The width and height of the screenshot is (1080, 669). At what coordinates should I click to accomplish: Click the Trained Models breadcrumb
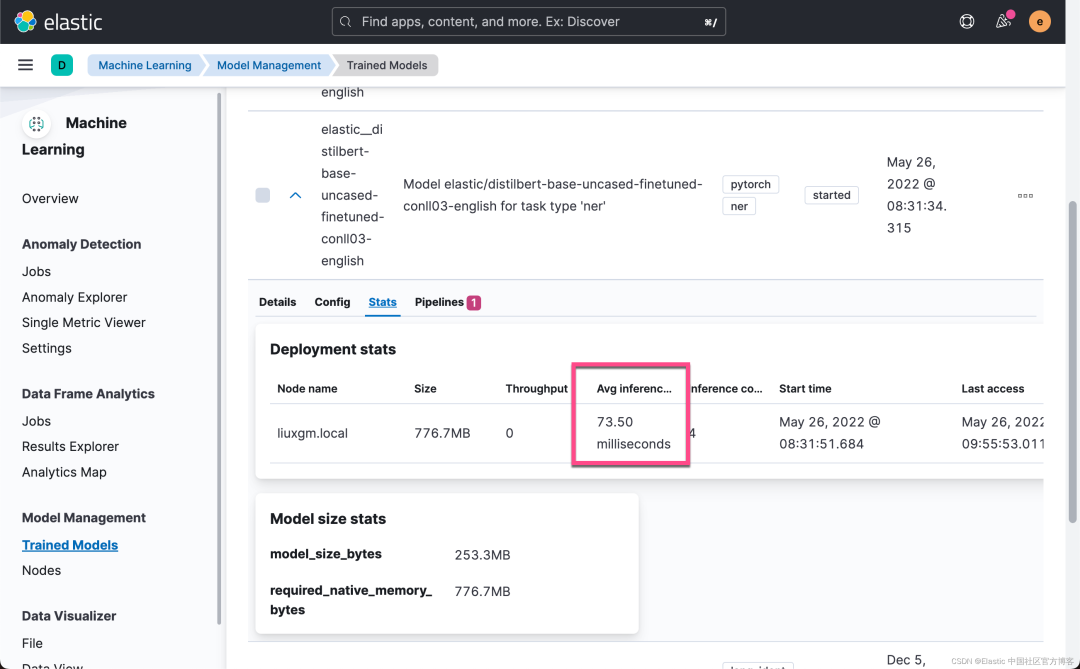pos(386,65)
